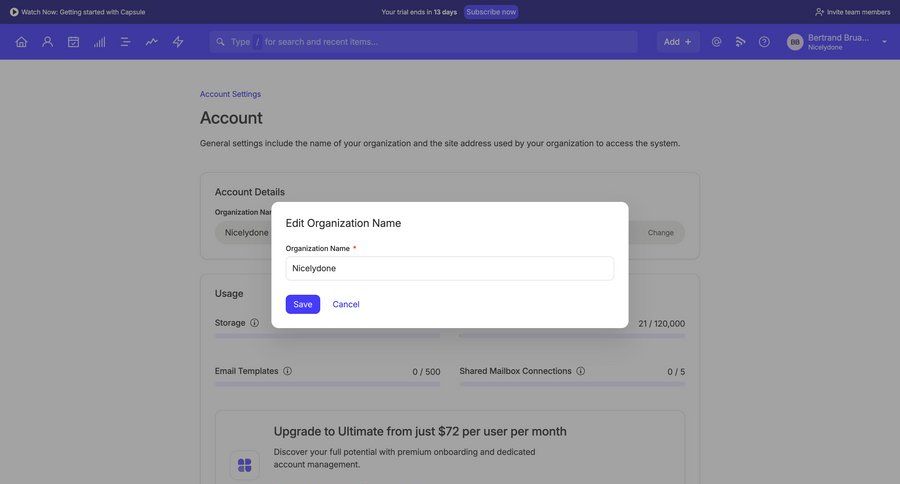Open the help question mark icon
This screenshot has width=900, height=484.
click(764, 42)
